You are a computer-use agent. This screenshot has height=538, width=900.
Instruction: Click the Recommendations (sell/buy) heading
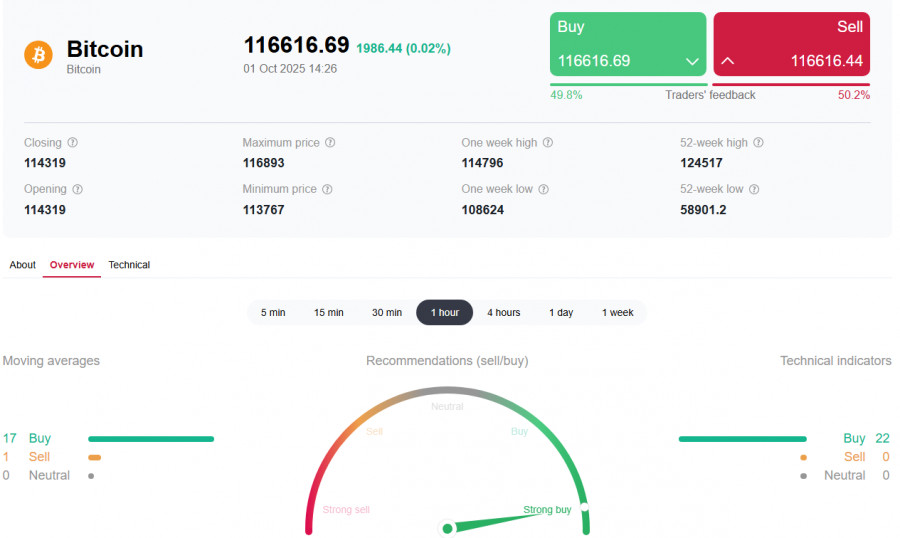point(447,361)
